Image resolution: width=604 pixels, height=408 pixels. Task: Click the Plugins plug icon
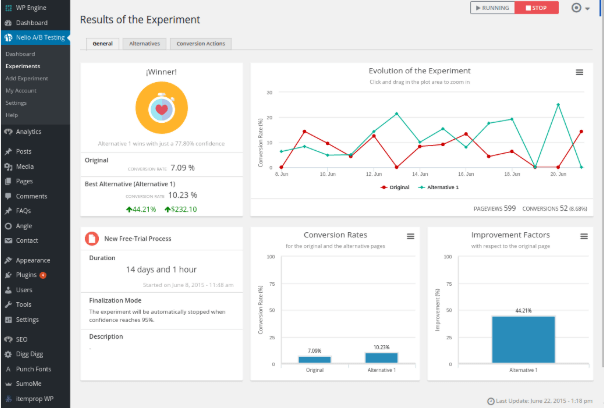point(8,275)
